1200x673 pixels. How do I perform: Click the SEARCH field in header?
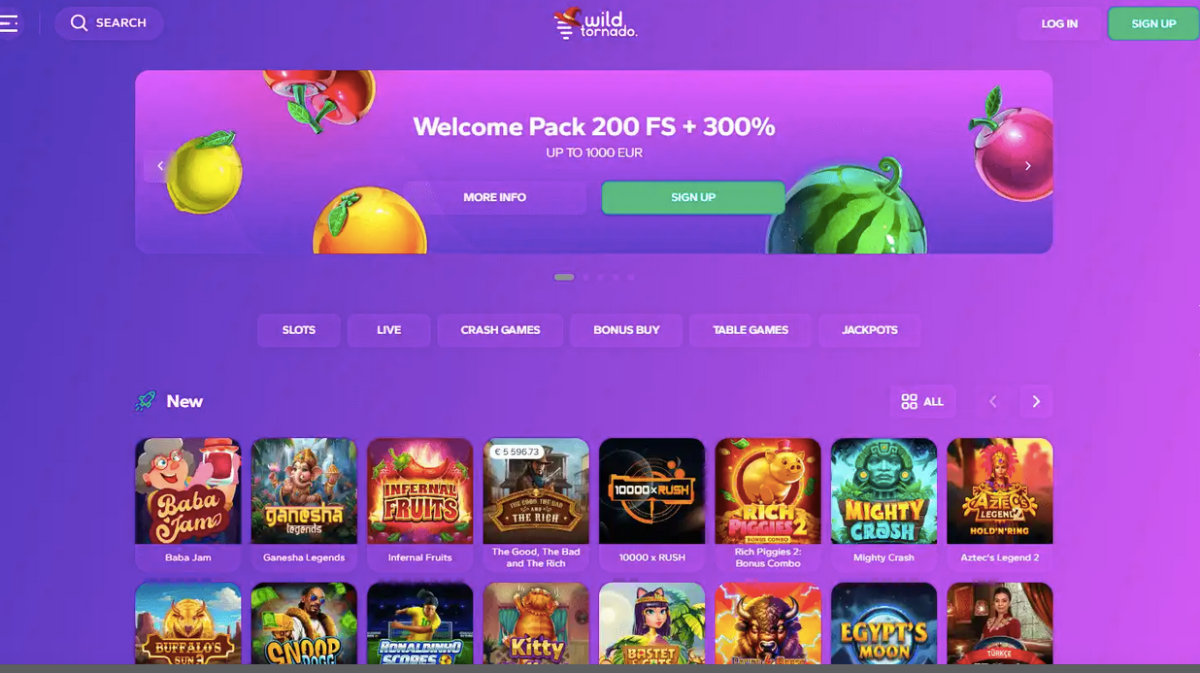coord(109,23)
